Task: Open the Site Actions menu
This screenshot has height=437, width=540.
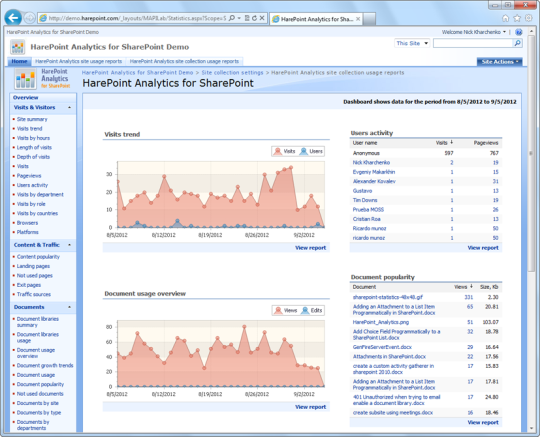Action: (x=499, y=62)
